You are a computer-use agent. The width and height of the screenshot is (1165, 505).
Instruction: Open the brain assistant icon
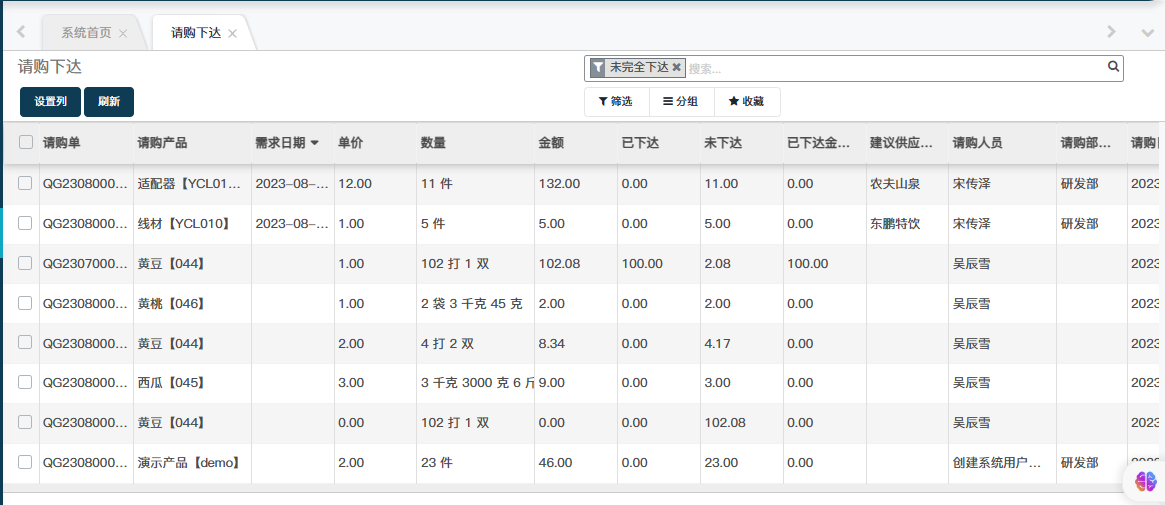click(x=1145, y=481)
